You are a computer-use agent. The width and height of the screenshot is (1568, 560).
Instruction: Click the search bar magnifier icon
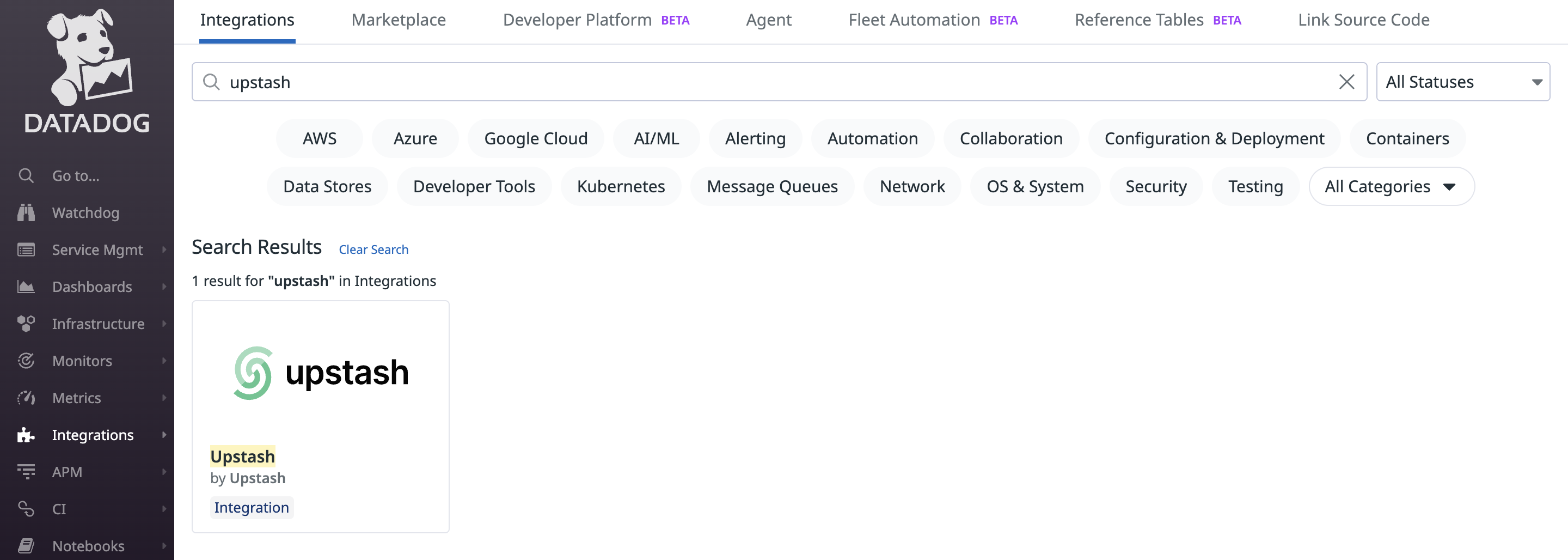211,82
